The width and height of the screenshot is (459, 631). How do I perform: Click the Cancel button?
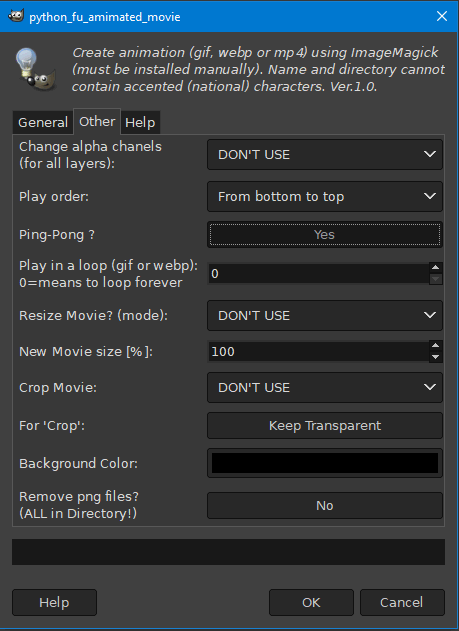pyautogui.click(x=402, y=602)
